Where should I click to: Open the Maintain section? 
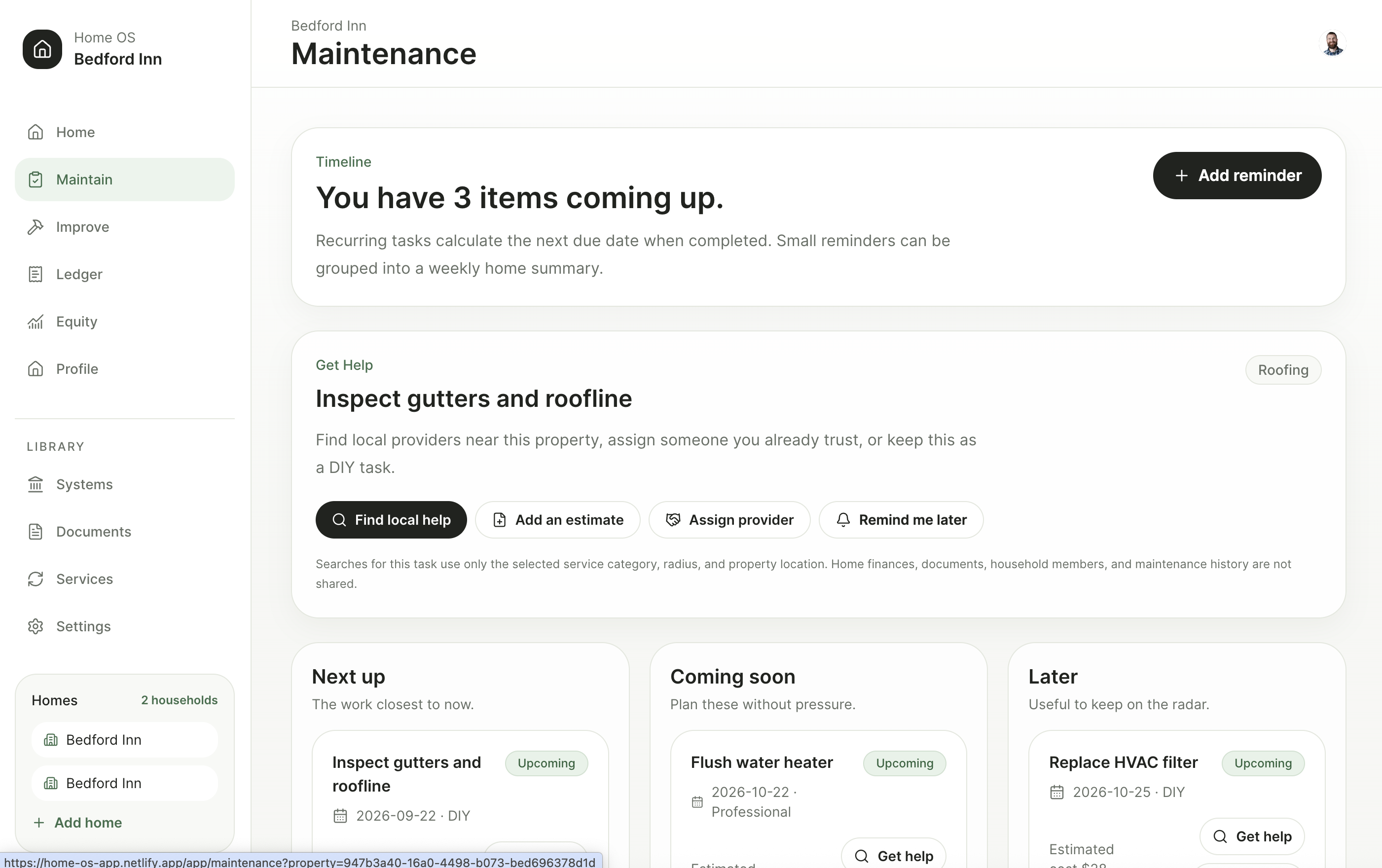125,180
